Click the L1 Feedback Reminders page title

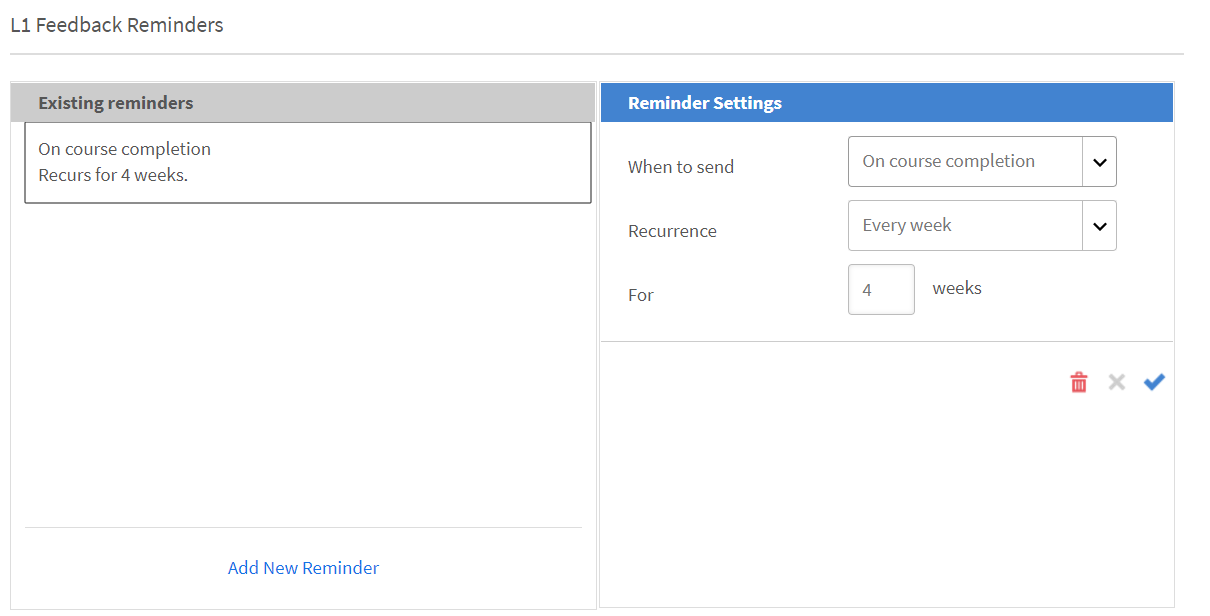(x=117, y=25)
